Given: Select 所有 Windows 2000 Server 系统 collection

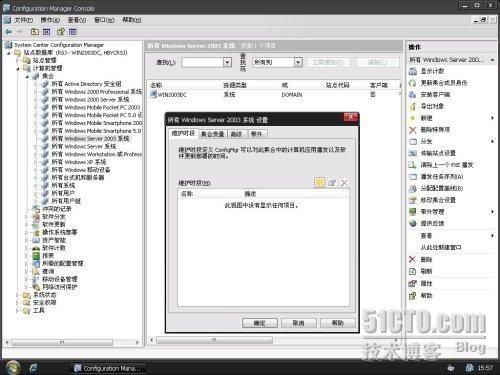Looking at the screenshot, I should point(90,99).
